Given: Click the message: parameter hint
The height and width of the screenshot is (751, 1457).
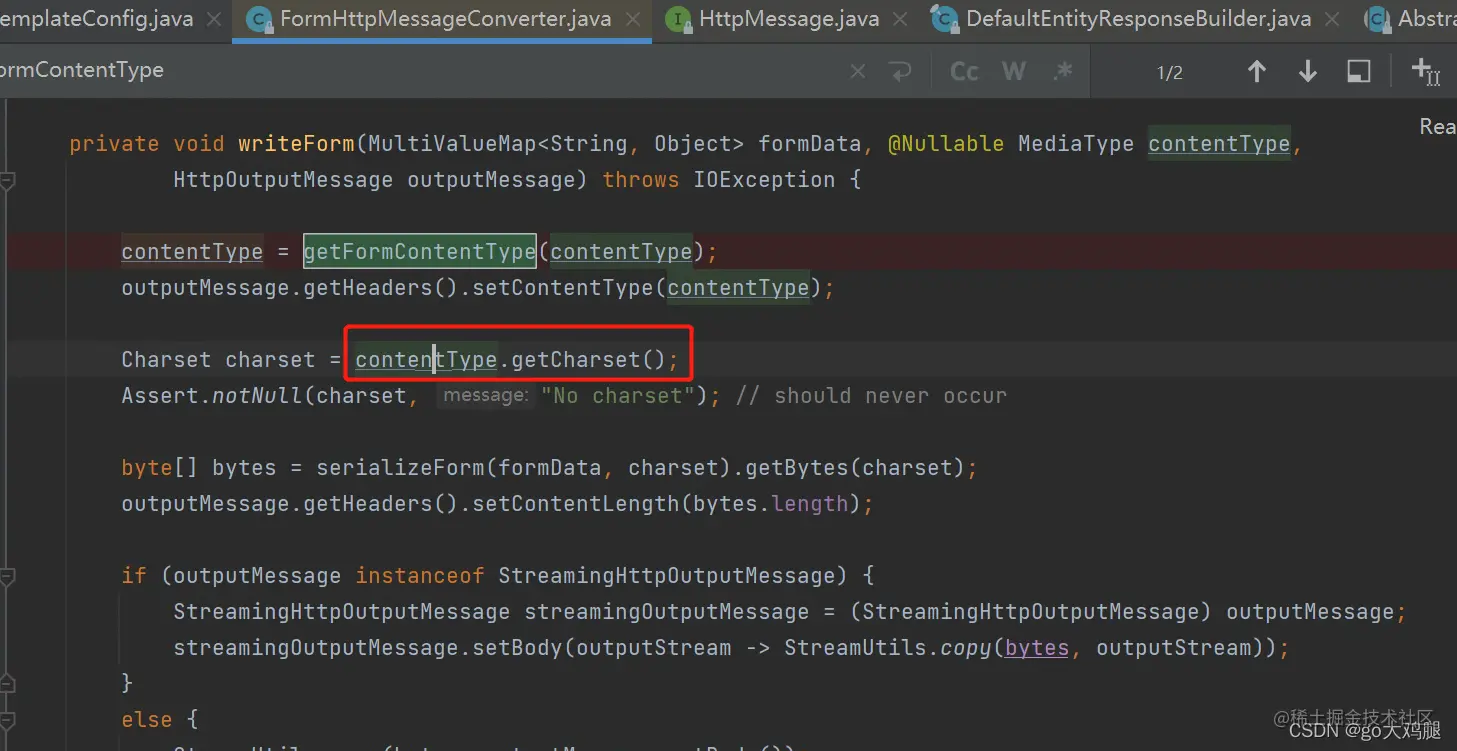Looking at the screenshot, I should coord(485,396).
